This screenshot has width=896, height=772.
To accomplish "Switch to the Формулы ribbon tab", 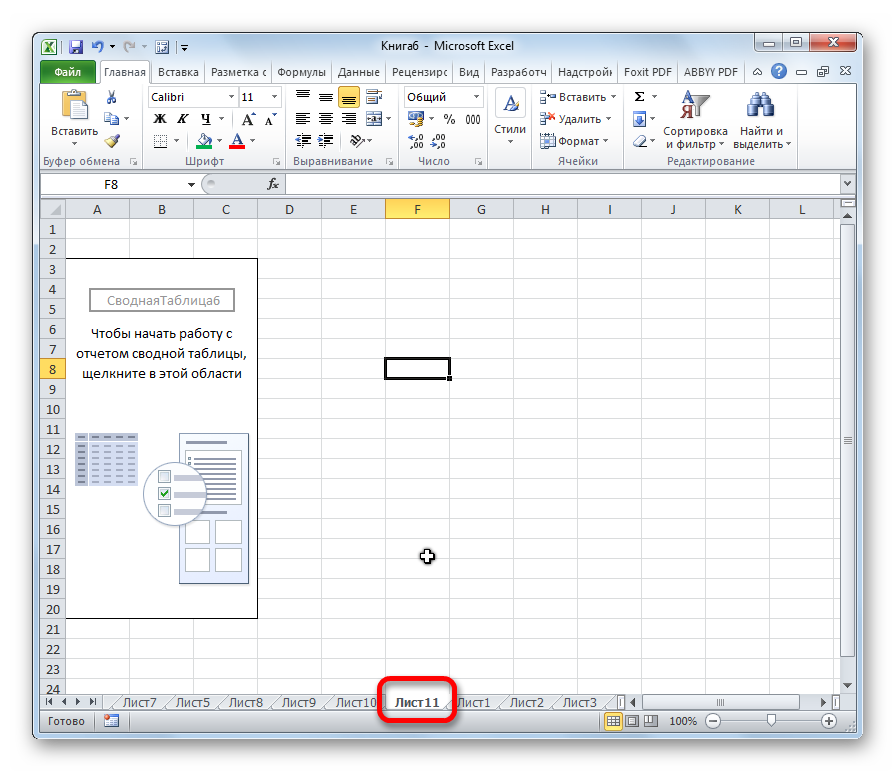I will pyautogui.click(x=301, y=72).
